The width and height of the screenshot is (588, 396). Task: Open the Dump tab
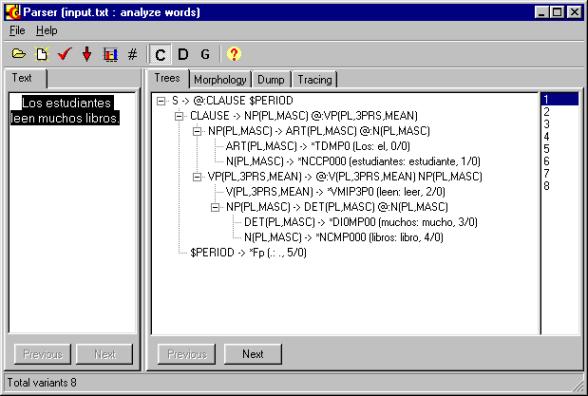coord(271,80)
